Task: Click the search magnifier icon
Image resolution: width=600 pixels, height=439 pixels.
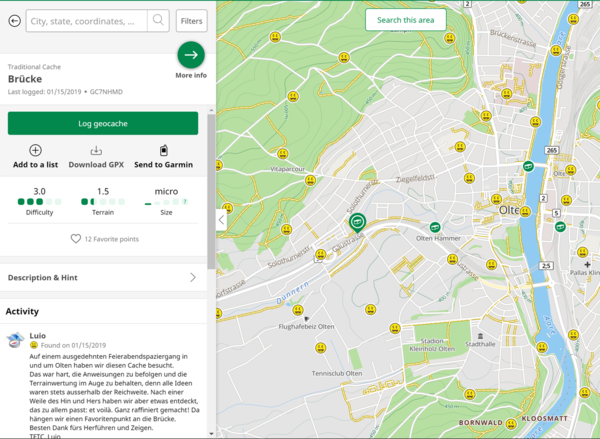Action: (x=158, y=20)
